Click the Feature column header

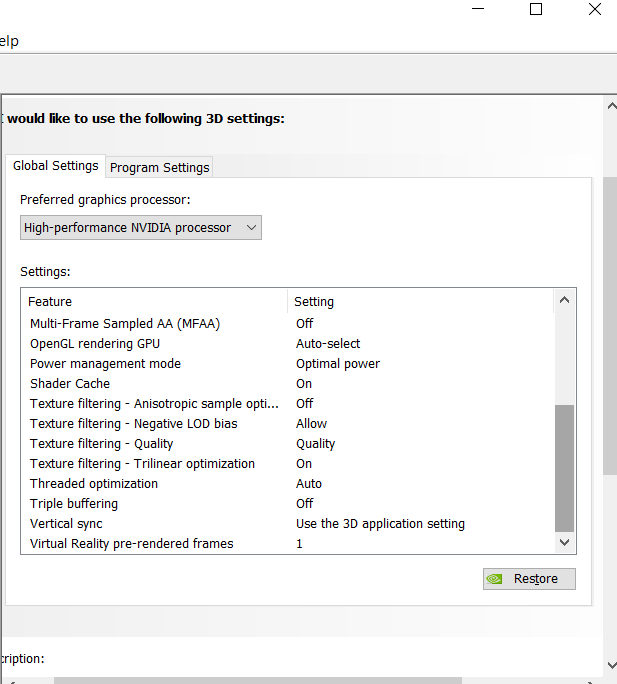point(154,301)
